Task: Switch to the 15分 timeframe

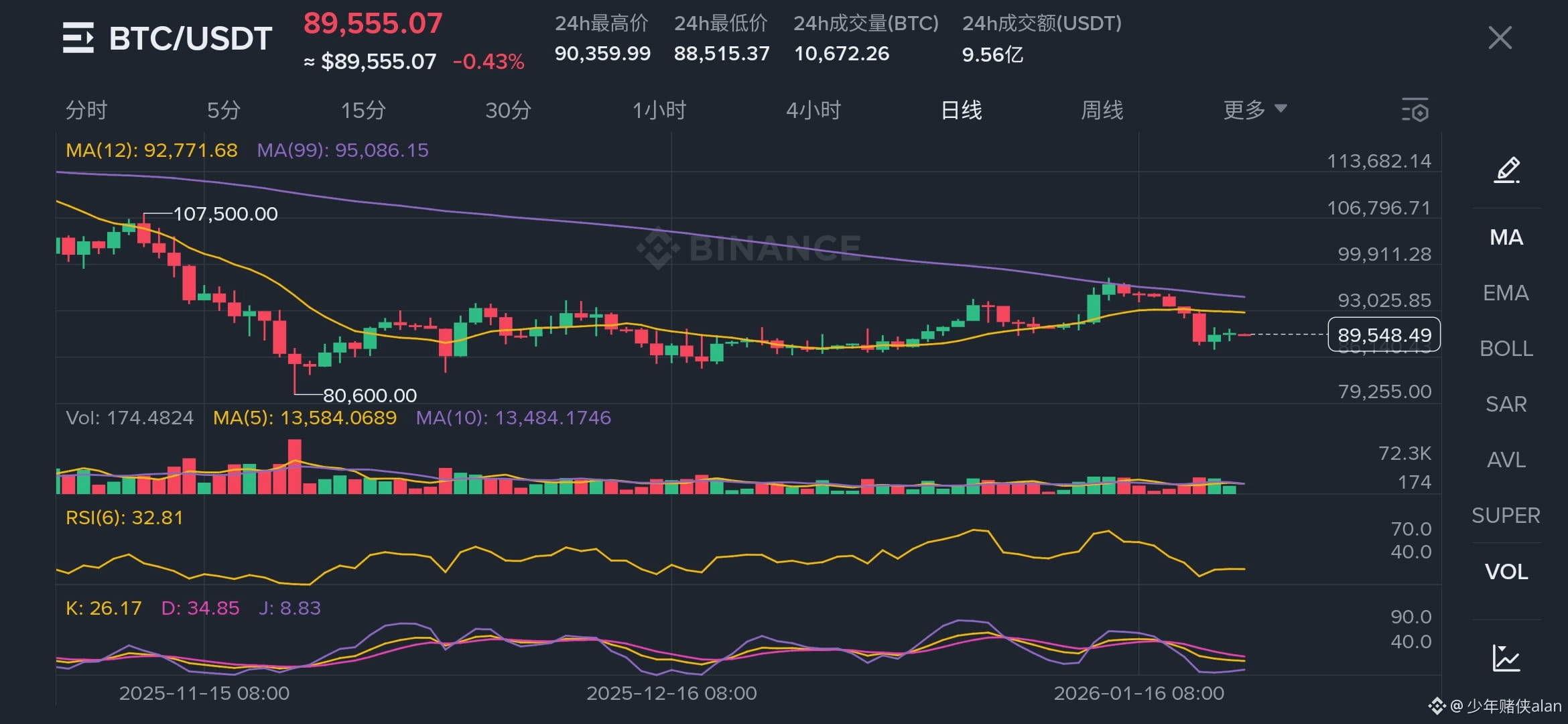Action: tap(363, 110)
